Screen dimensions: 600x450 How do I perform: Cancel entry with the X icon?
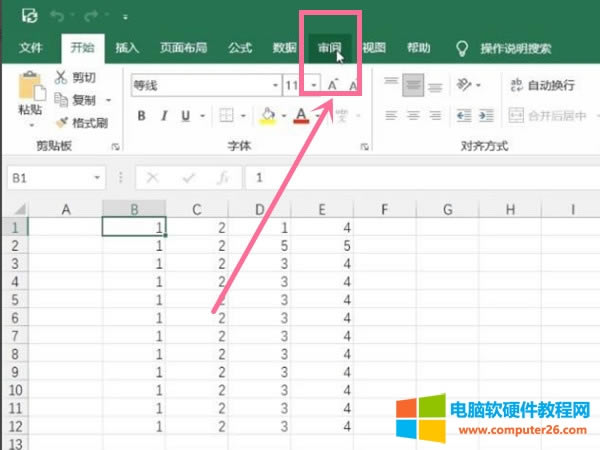pos(152,178)
